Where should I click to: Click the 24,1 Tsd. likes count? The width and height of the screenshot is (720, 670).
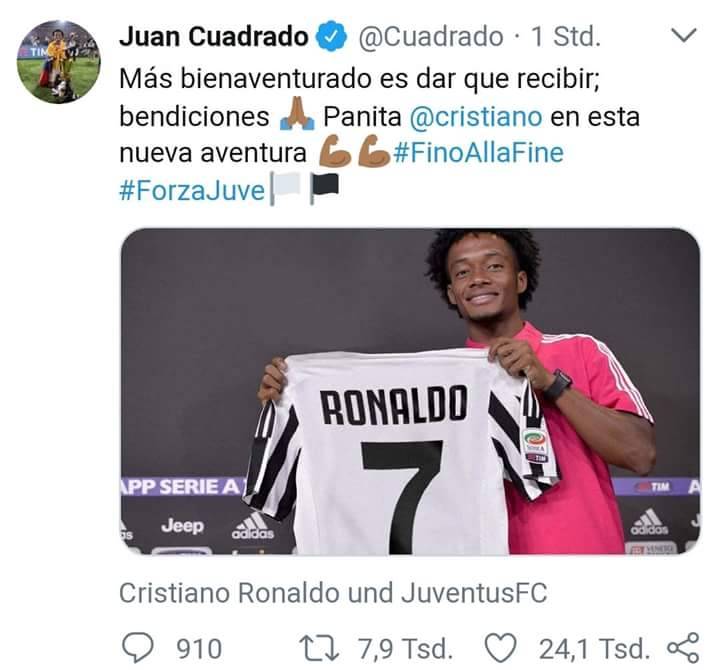click(595, 649)
